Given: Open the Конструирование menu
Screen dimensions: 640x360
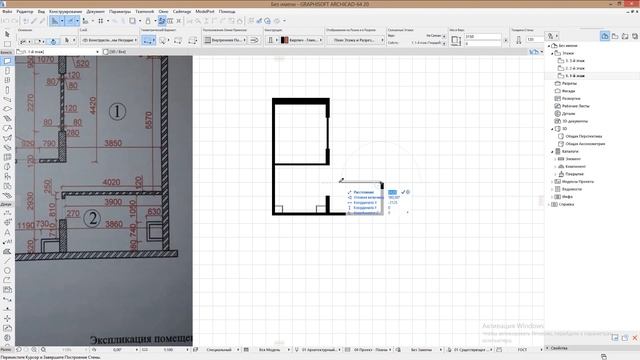Looking at the screenshot, I should [x=65, y=11].
